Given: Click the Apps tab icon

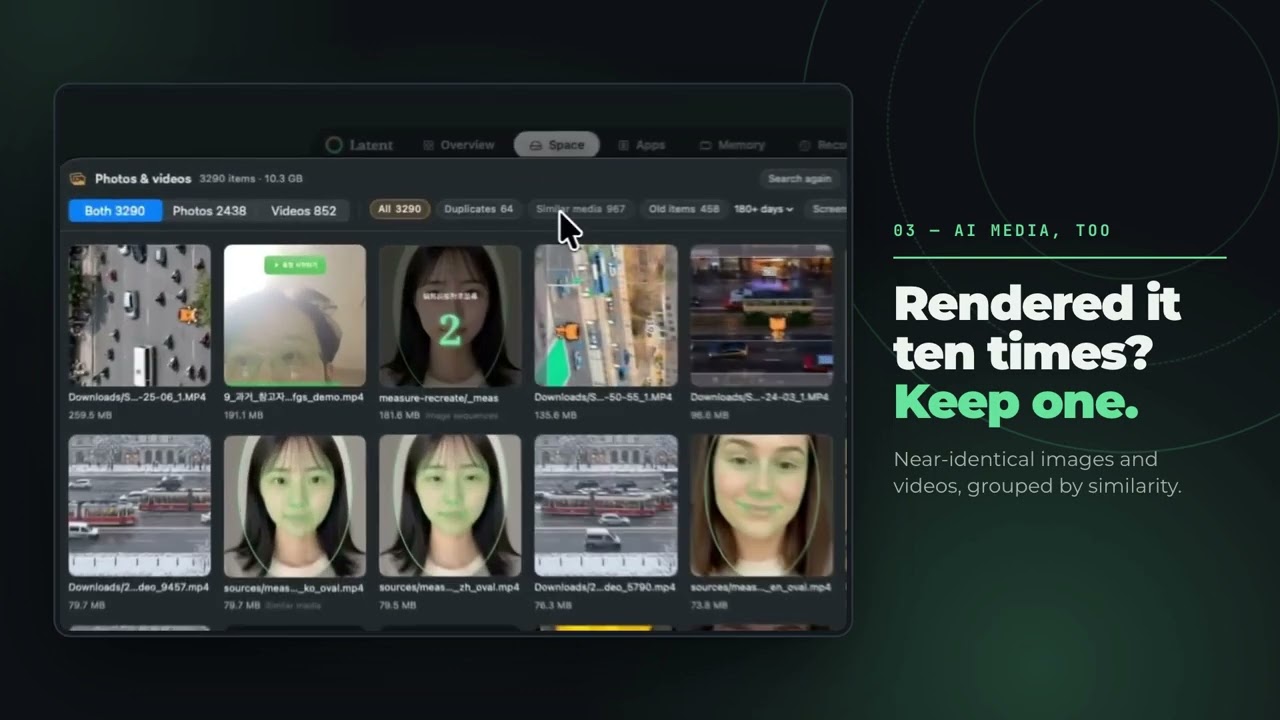Looking at the screenshot, I should click(x=623, y=145).
